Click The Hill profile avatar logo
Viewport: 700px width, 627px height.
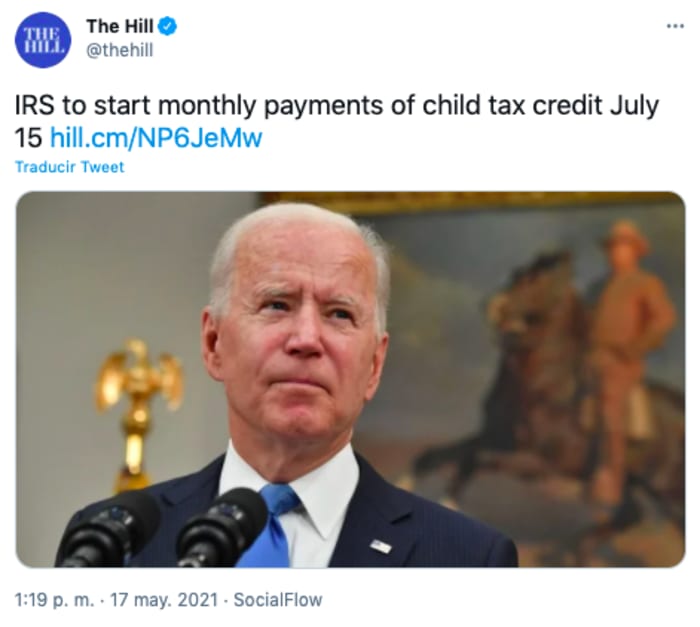[42, 40]
